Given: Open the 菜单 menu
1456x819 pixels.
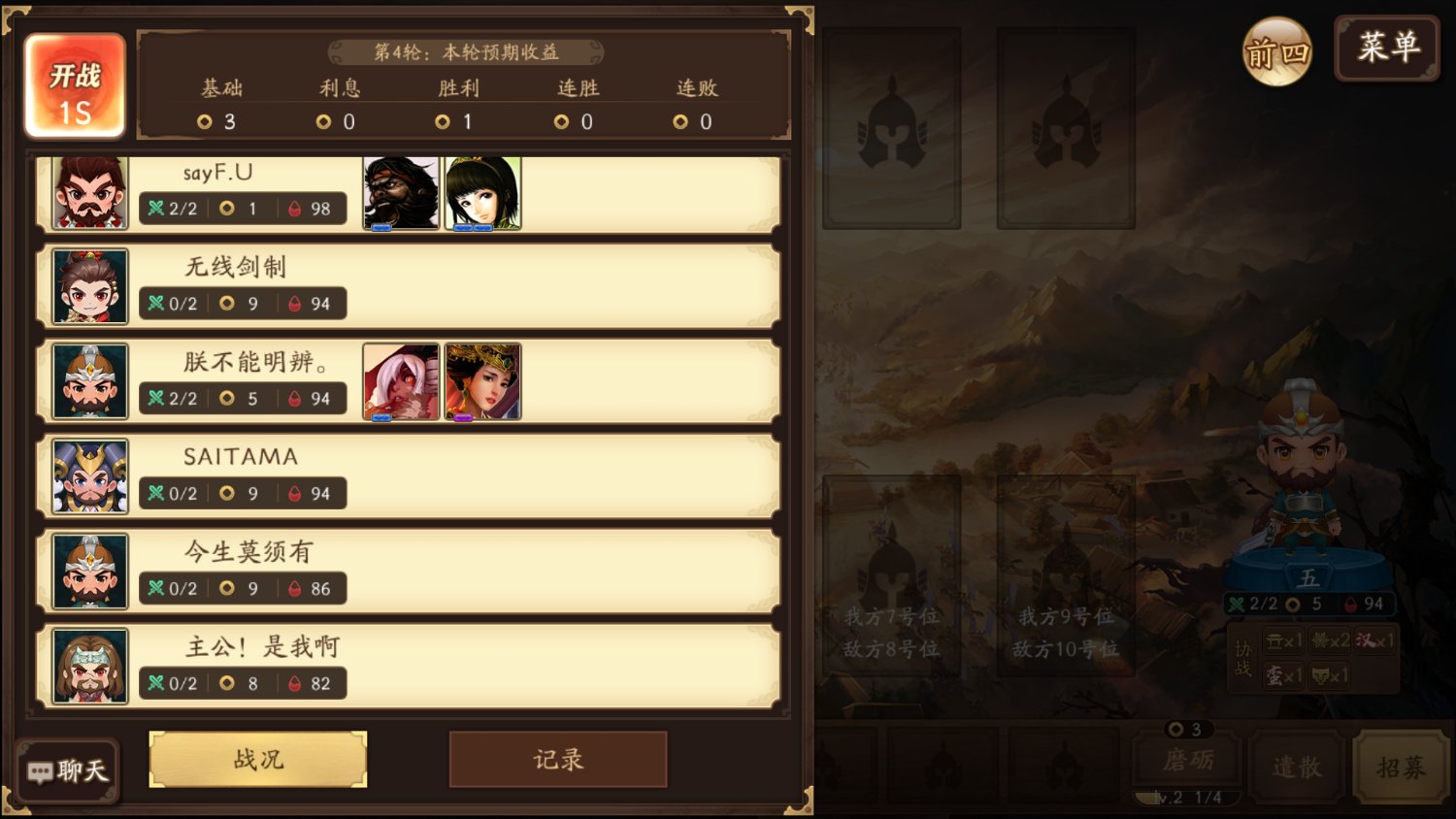Looking at the screenshot, I should pos(1387,48).
